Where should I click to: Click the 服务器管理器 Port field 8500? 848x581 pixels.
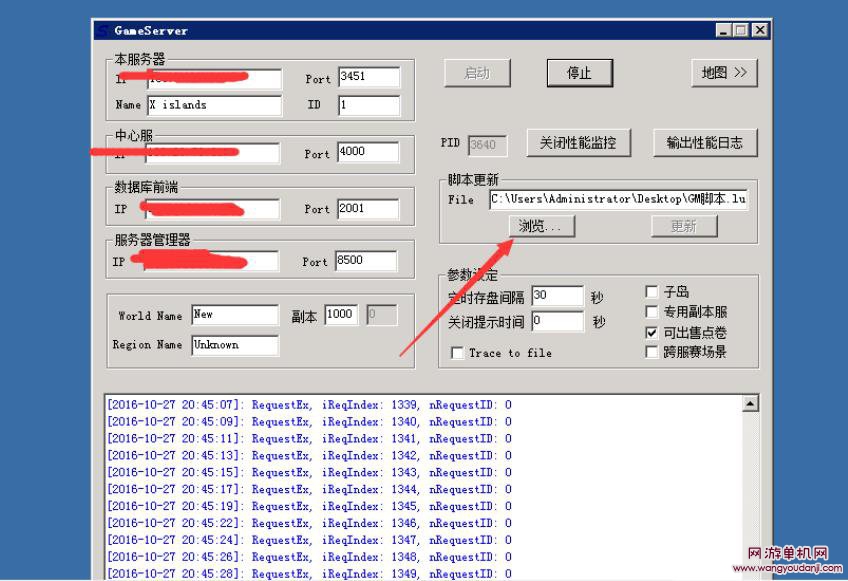[x=366, y=261]
